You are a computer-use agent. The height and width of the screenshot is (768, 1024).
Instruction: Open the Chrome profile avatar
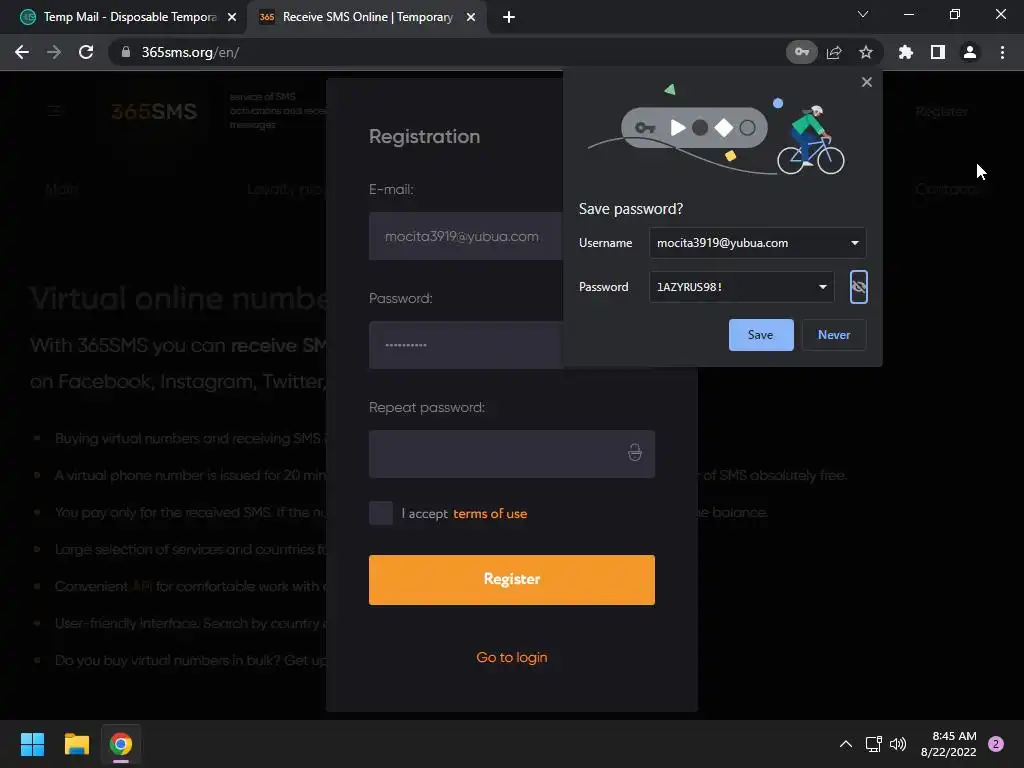click(970, 52)
